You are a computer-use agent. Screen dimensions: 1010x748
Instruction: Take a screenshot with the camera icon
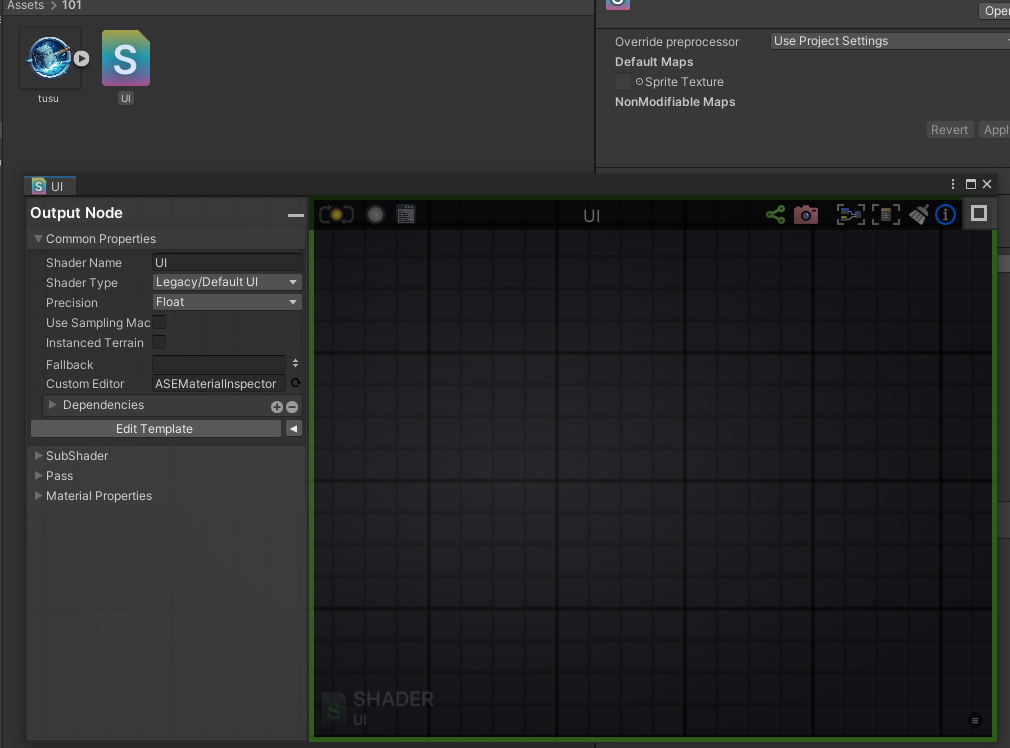(x=806, y=215)
